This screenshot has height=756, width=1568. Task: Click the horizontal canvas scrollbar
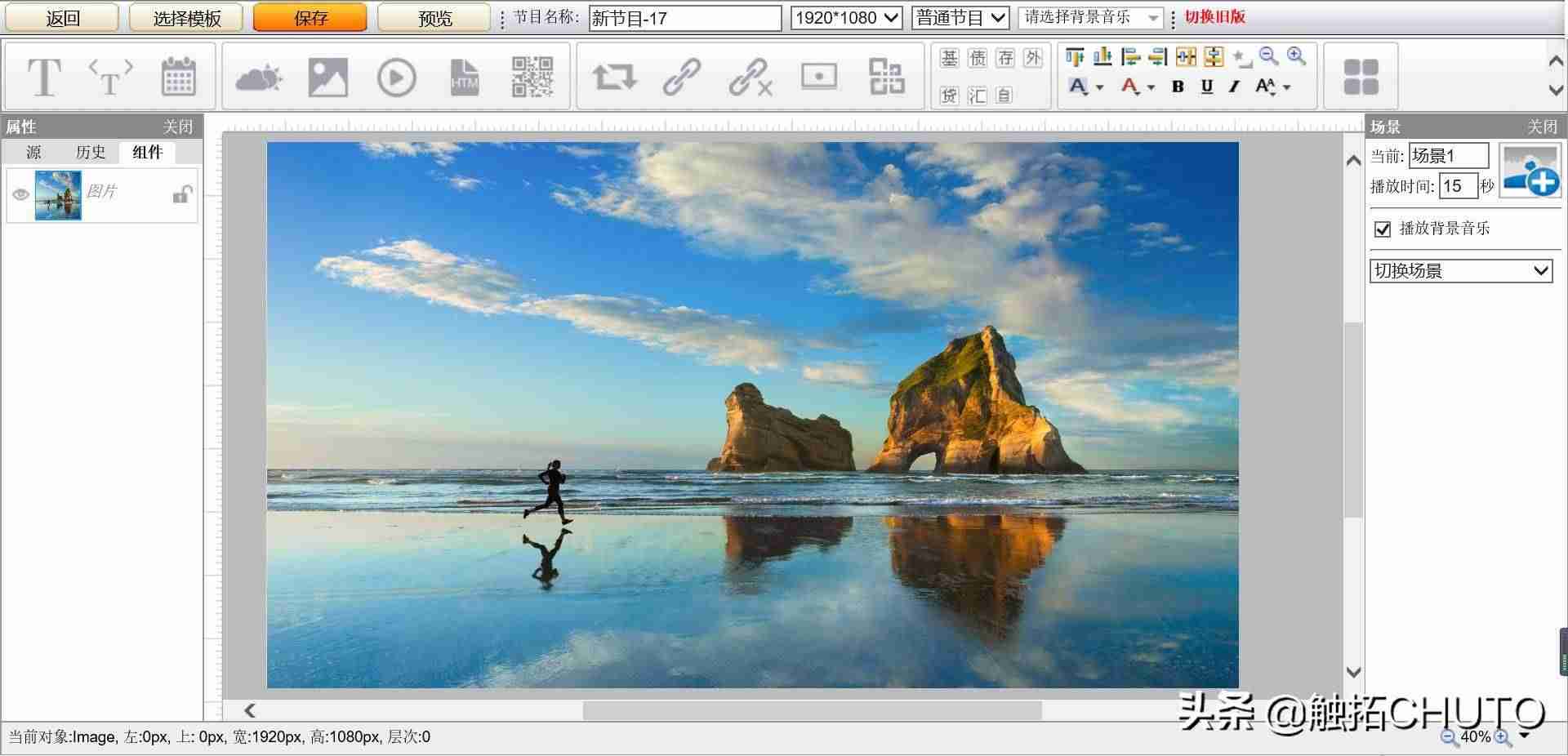[x=812, y=711]
